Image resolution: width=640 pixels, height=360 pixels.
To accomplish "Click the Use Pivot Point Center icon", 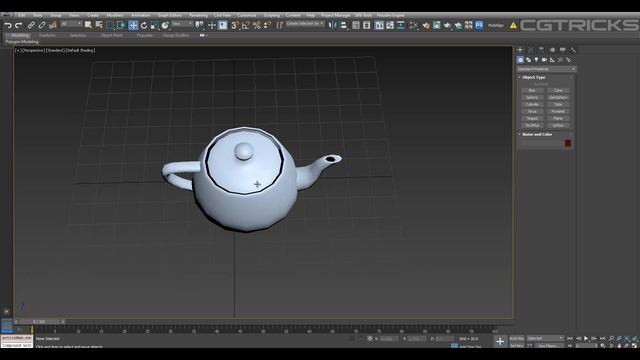I will pyautogui.click(x=199, y=25).
